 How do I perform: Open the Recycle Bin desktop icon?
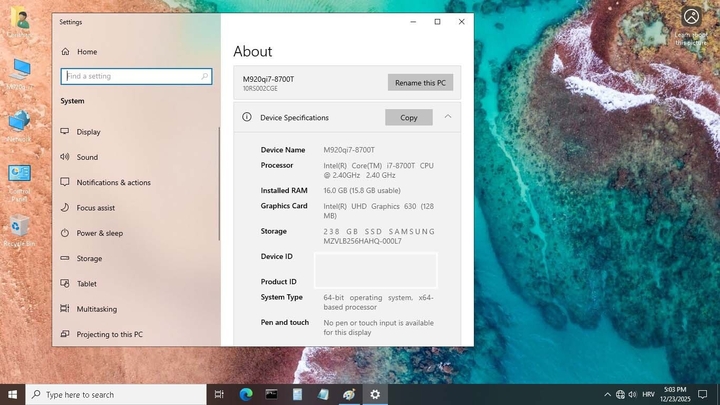point(18,230)
